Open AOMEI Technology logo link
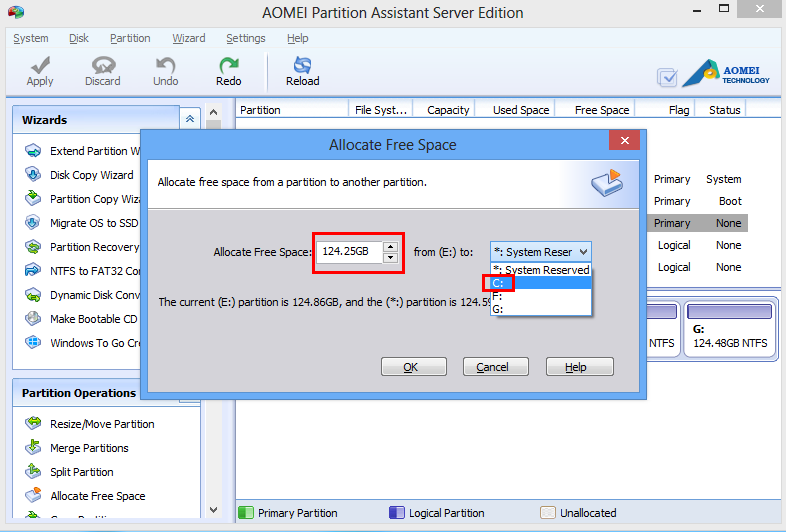Screen dimensions: 786x532 tap(726, 73)
